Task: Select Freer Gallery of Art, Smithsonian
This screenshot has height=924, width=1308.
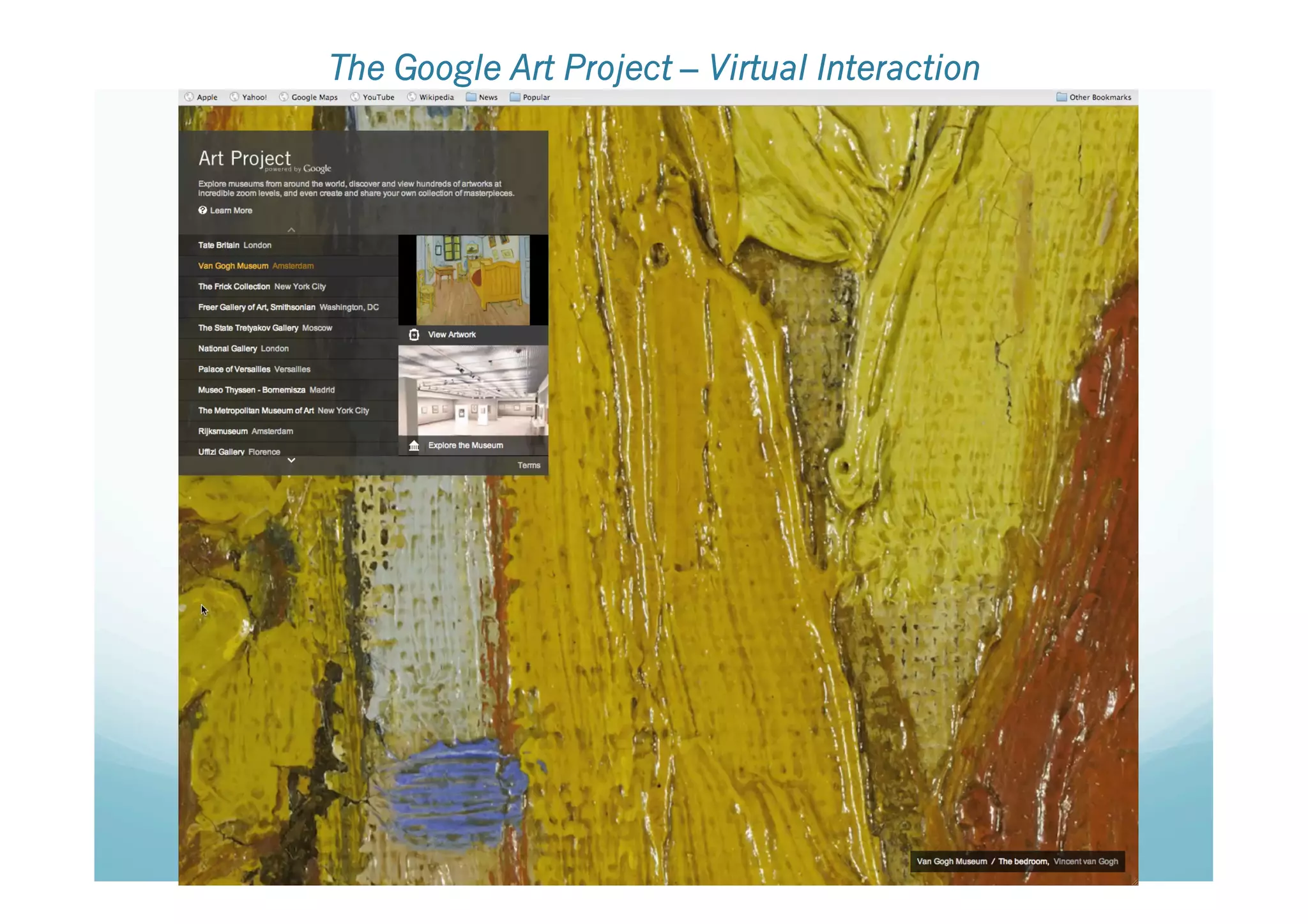Action: pyautogui.click(x=289, y=307)
